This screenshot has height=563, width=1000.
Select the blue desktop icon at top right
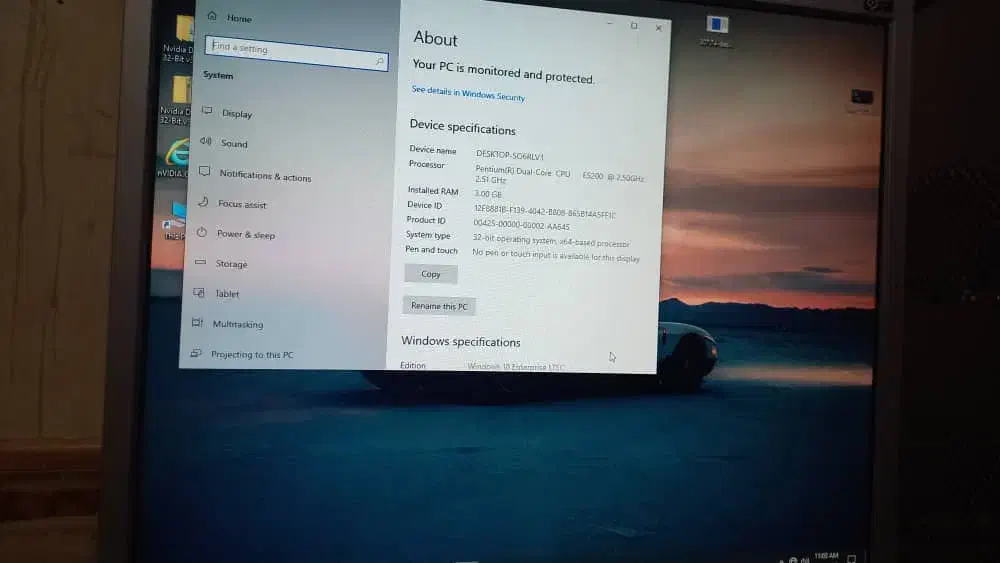717,26
